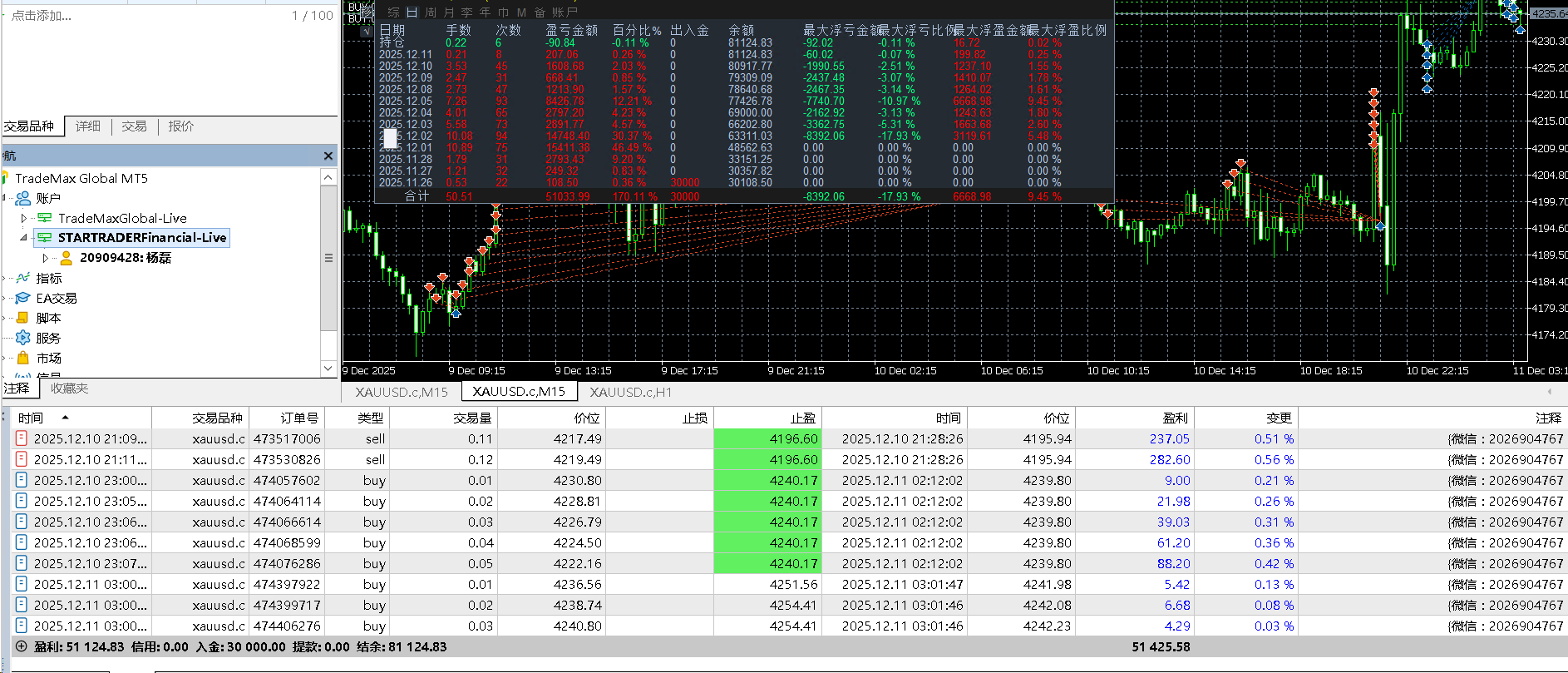The height and width of the screenshot is (673, 1568).
Task: Sort the history by 盈利 profit column header
Action: coord(1175,418)
